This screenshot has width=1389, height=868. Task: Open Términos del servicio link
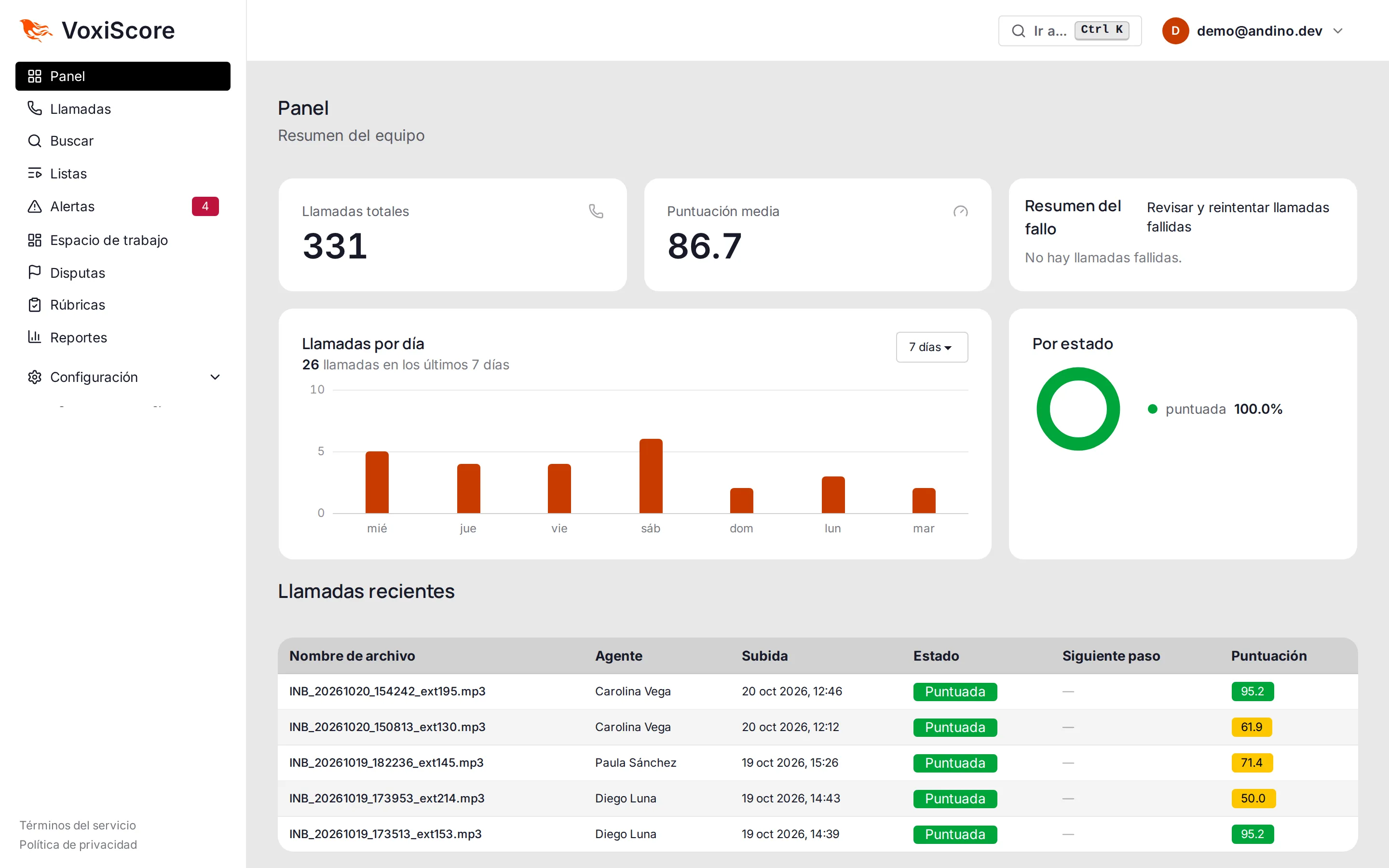(x=78, y=825)
